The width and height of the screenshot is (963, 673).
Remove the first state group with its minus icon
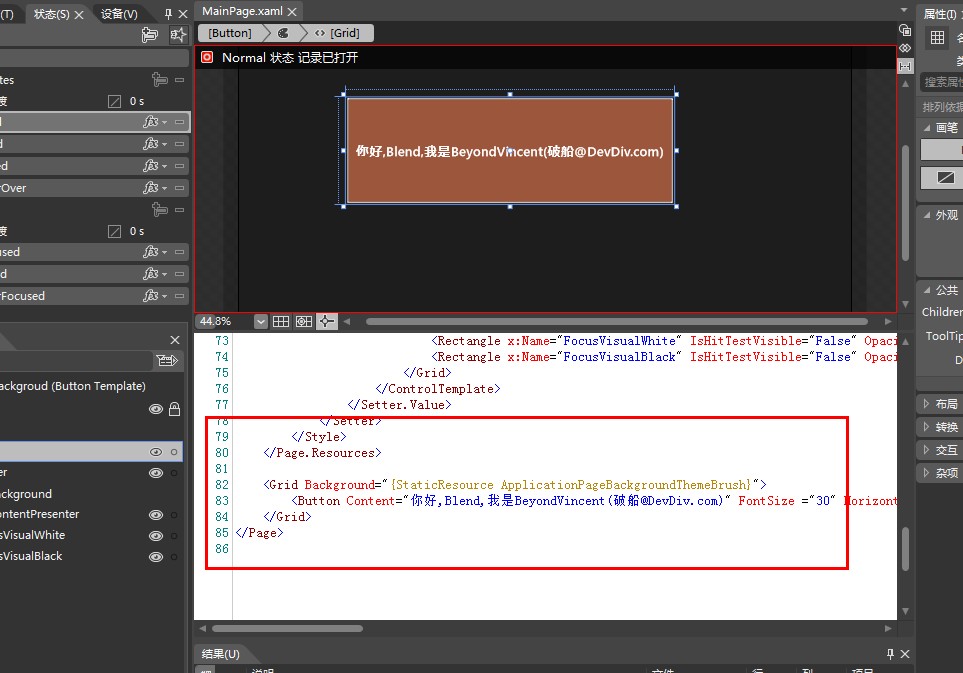point(179,80)
